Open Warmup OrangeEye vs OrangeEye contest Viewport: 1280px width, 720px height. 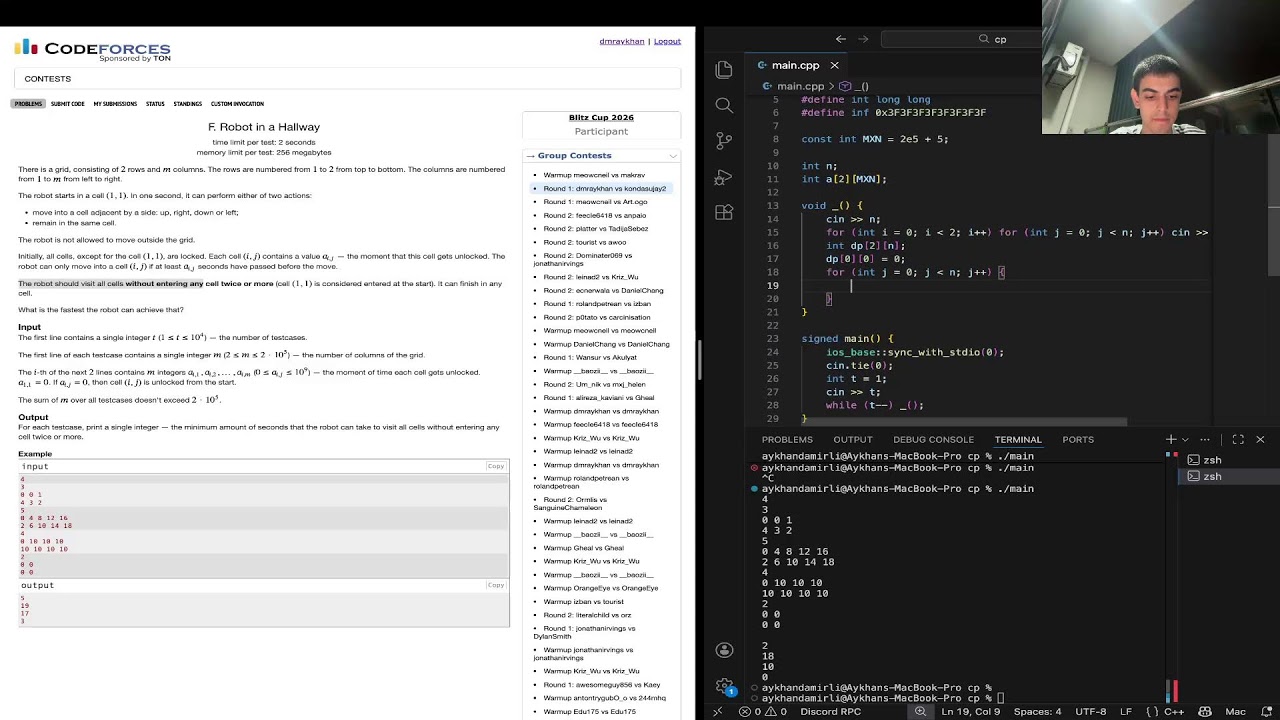coord(600,588)
